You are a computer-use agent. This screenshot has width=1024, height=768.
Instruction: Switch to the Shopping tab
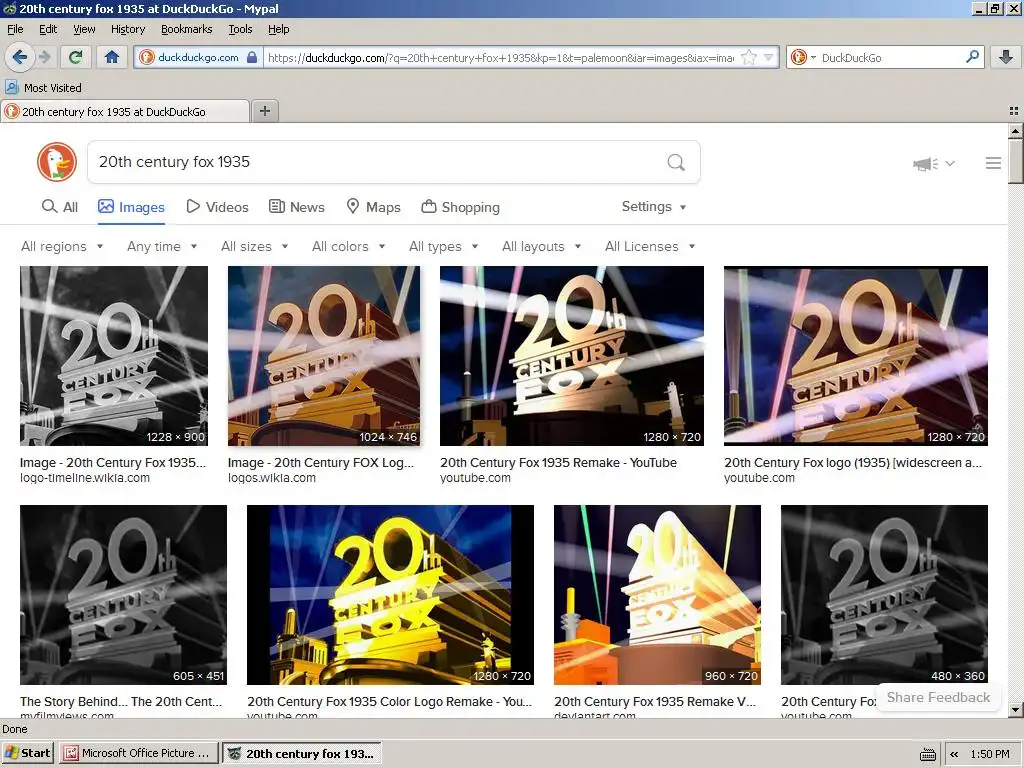click(x=460, y=207)
